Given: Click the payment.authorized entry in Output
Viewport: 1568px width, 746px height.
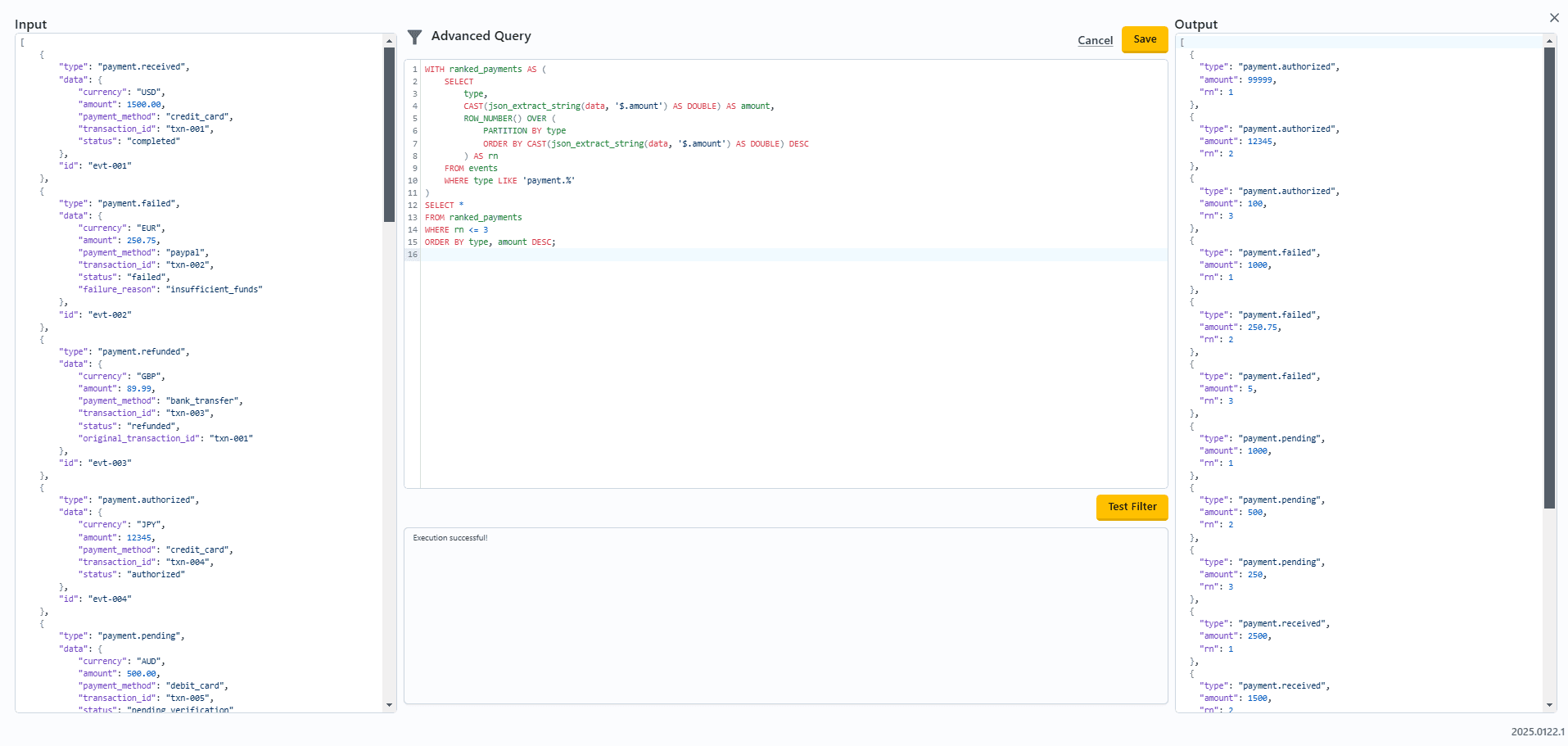Looking at the screenshot, I should pos(1289,66).
